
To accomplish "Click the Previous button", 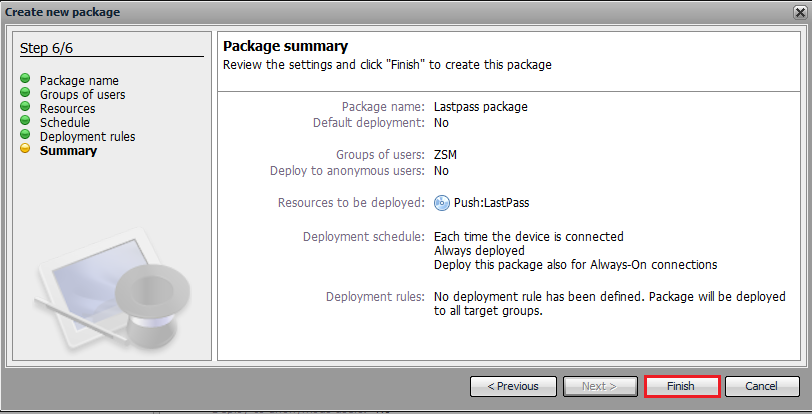I will (512, 386).
